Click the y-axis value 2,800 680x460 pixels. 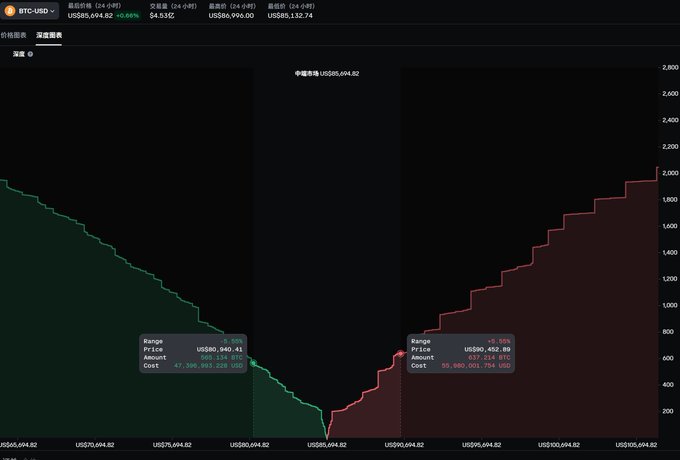click(670, 68)
